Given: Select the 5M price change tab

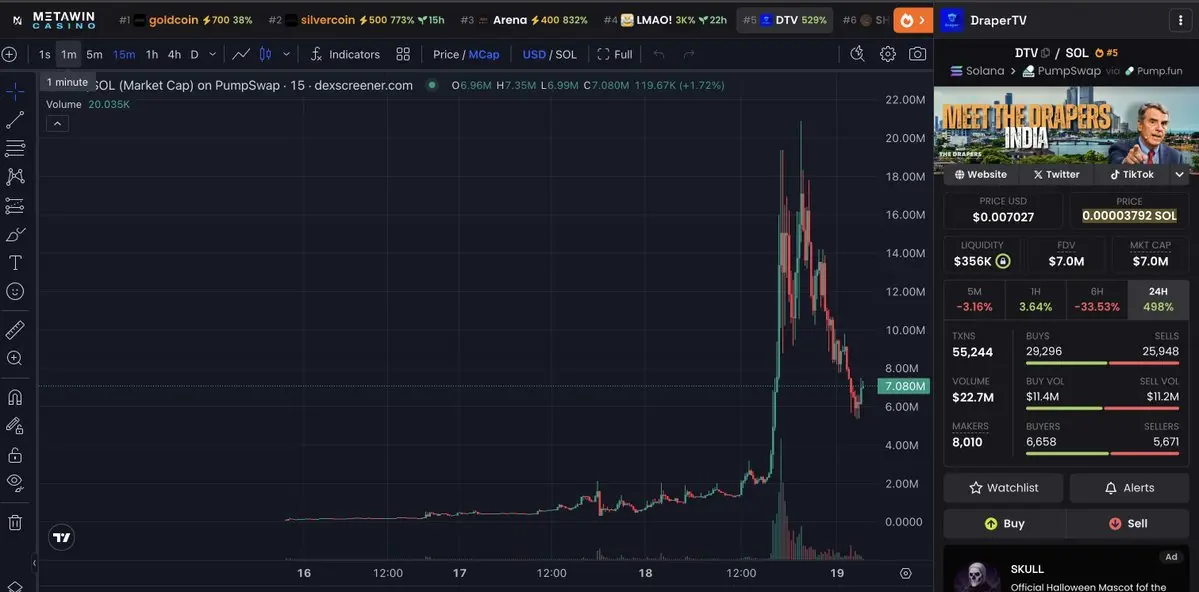Looking at the screenshot, I should coord(974,299).
